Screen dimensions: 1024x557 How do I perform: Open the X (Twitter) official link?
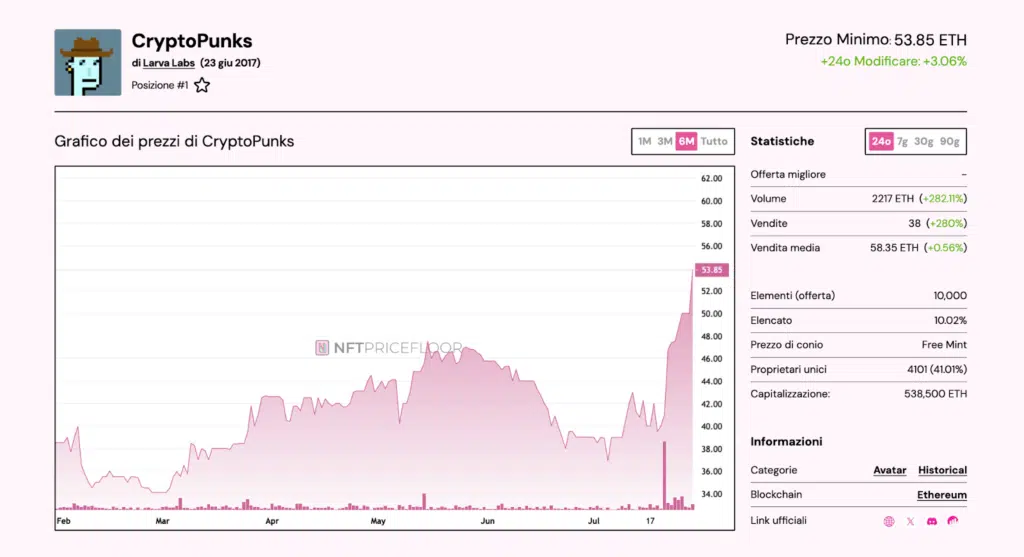pos(910,521)
